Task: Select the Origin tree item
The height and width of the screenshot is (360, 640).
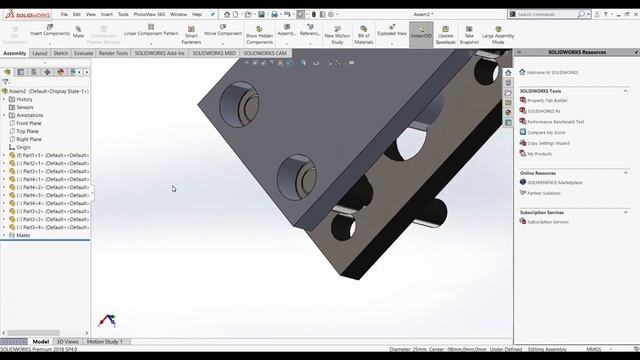Action: 23,147
